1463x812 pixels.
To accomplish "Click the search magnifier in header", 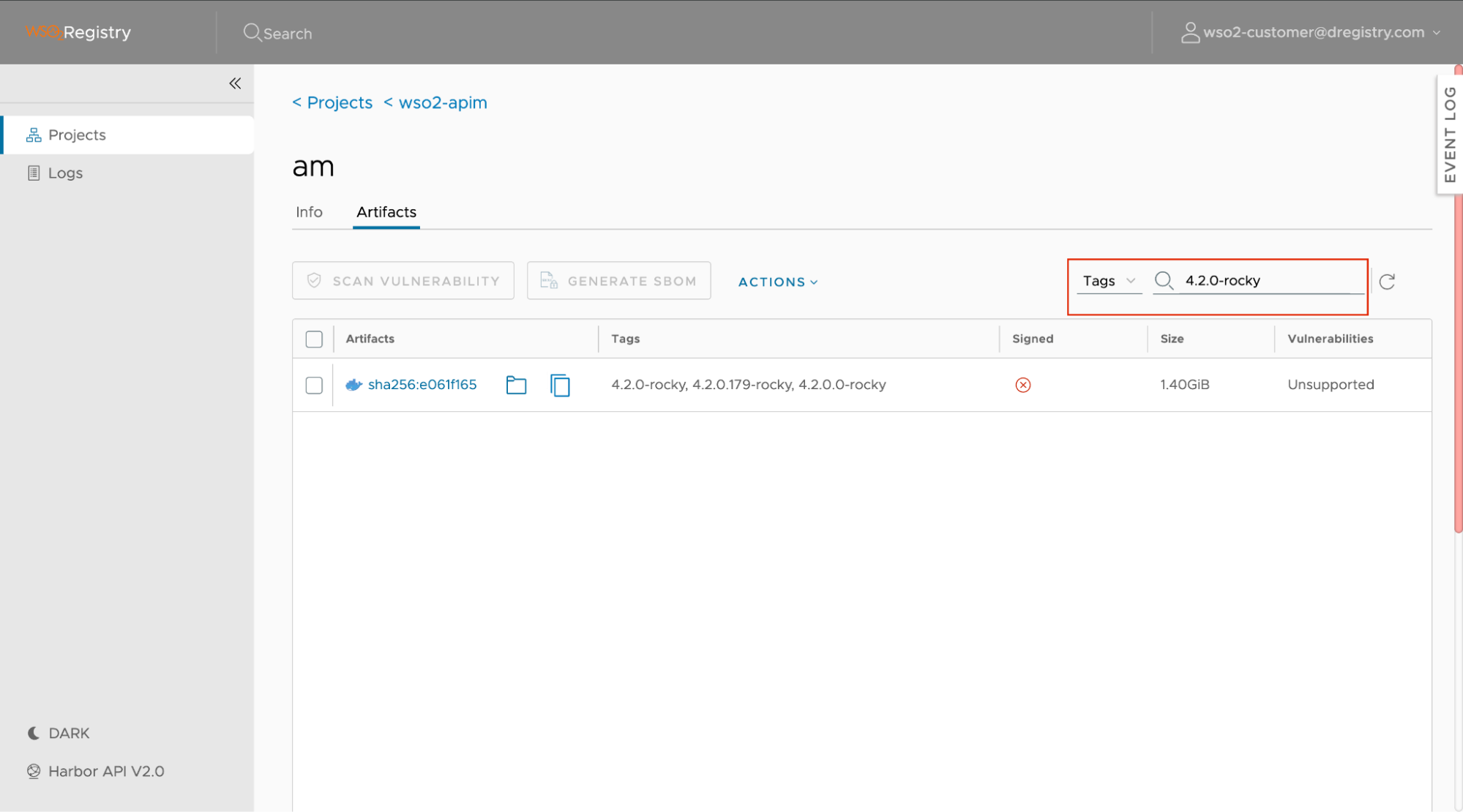I will coord(252,33).
